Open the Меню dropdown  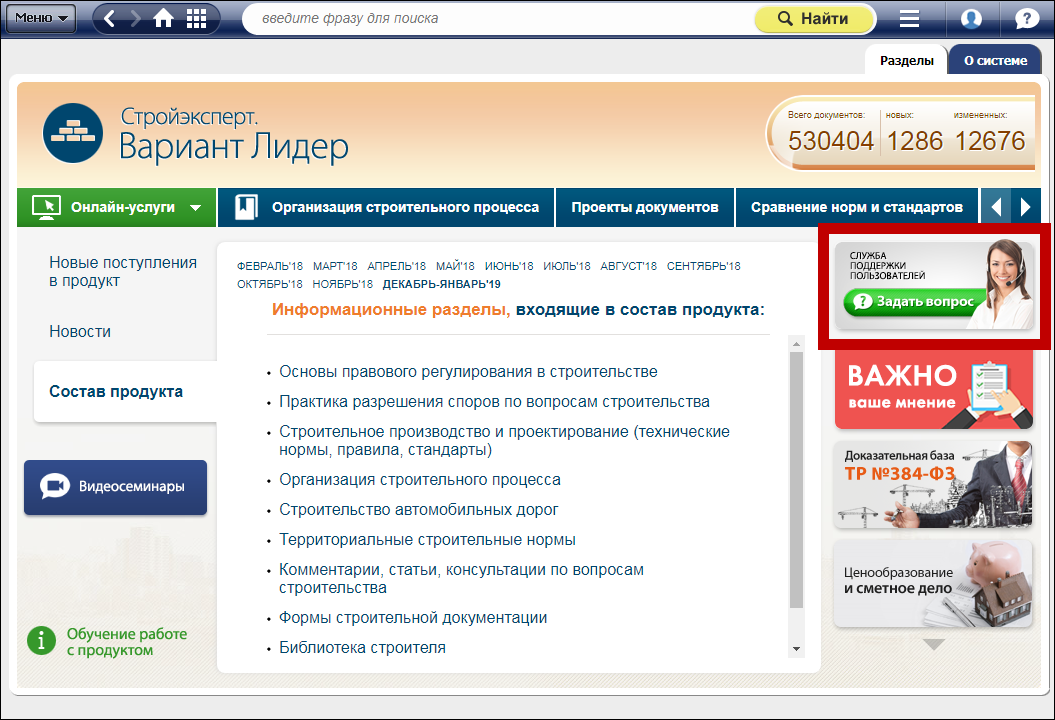click(41, 18)
